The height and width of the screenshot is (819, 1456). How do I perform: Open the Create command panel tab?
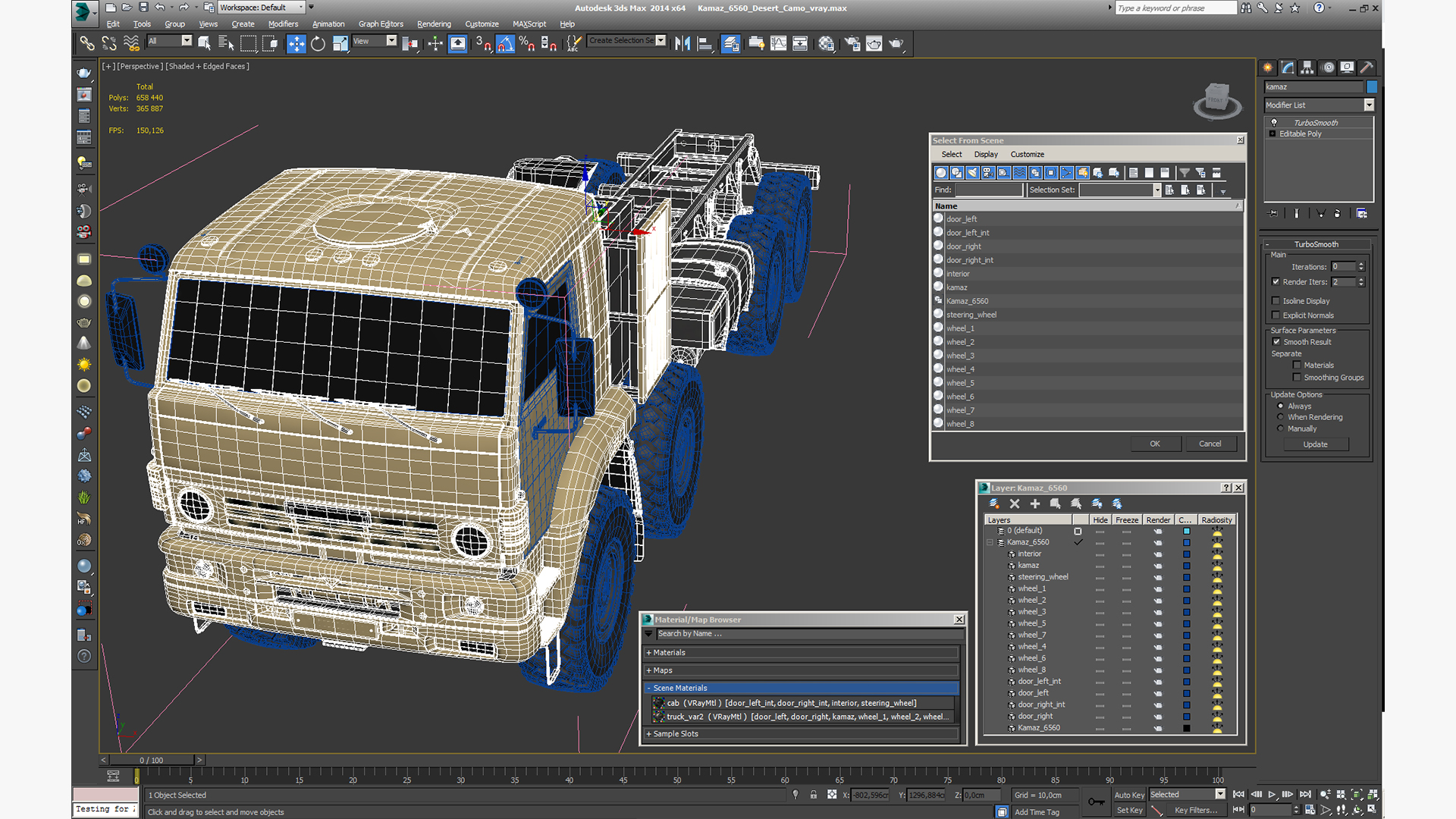pyautogui.click(x=1267, y=67)
